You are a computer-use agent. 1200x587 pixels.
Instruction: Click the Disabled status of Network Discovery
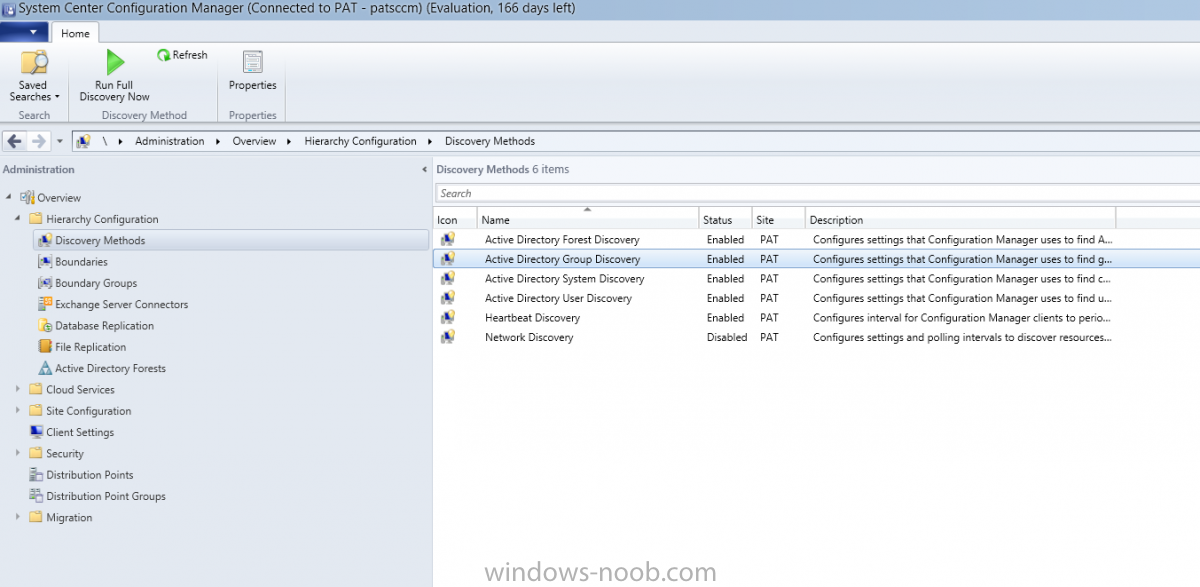click(727, 337)
